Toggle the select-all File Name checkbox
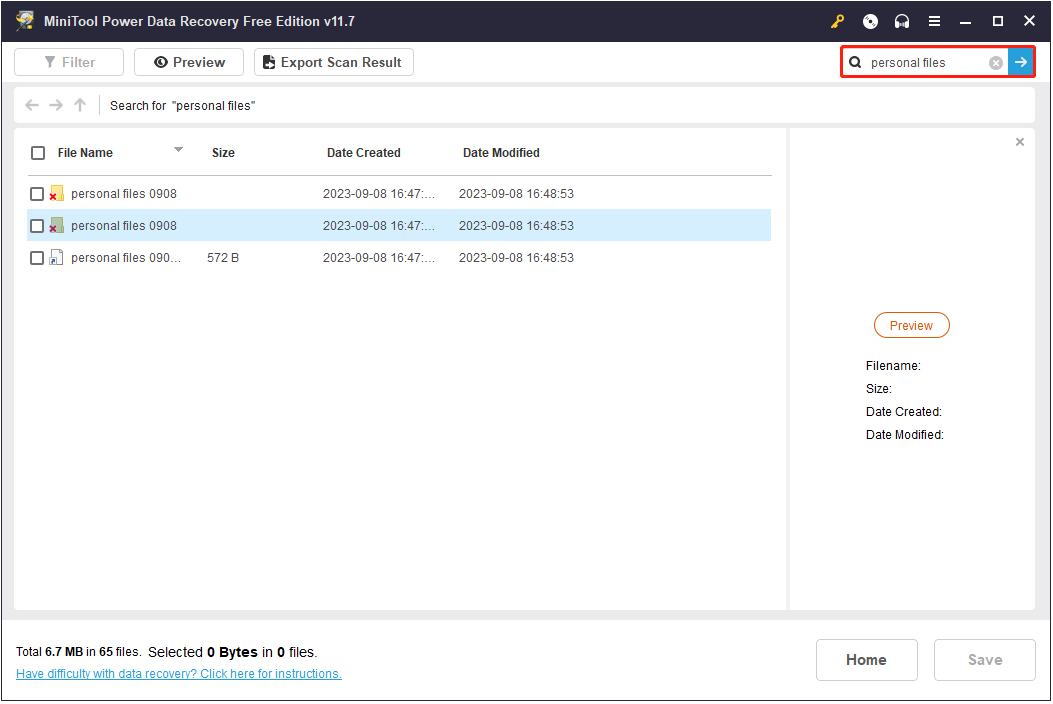This screenshot has width=1053, height=704. [x=38, y=153]
